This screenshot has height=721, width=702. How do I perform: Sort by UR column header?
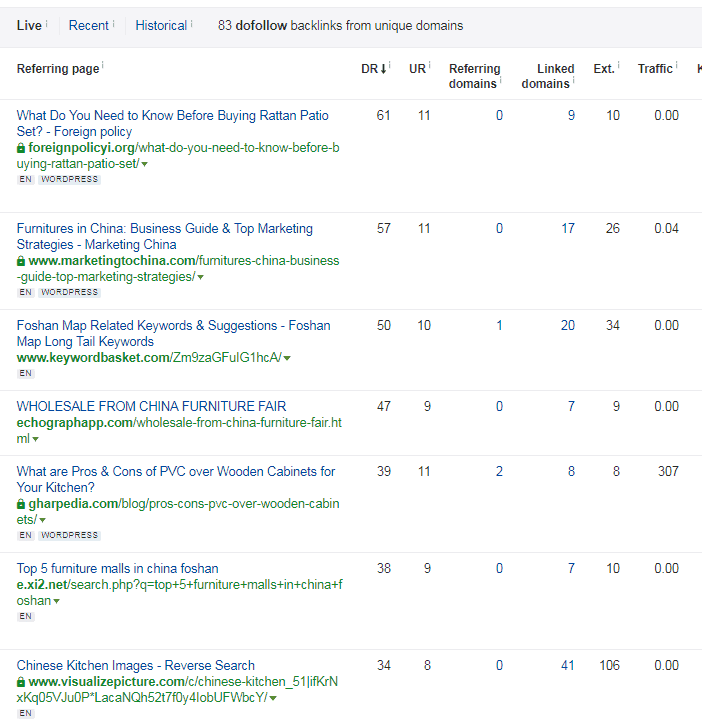click(417, 69)
